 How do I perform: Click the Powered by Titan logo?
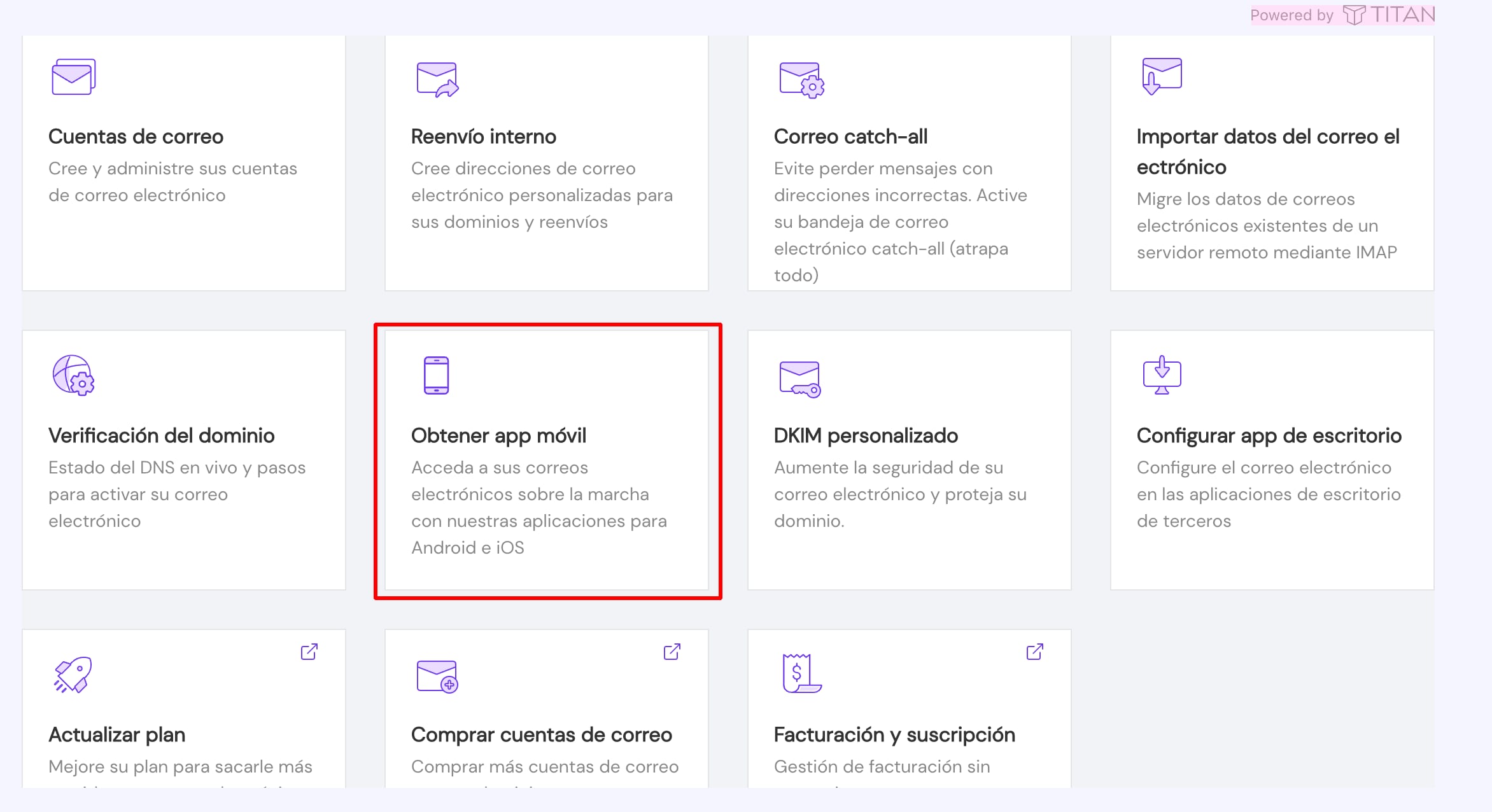click(x=1388, y=15)
